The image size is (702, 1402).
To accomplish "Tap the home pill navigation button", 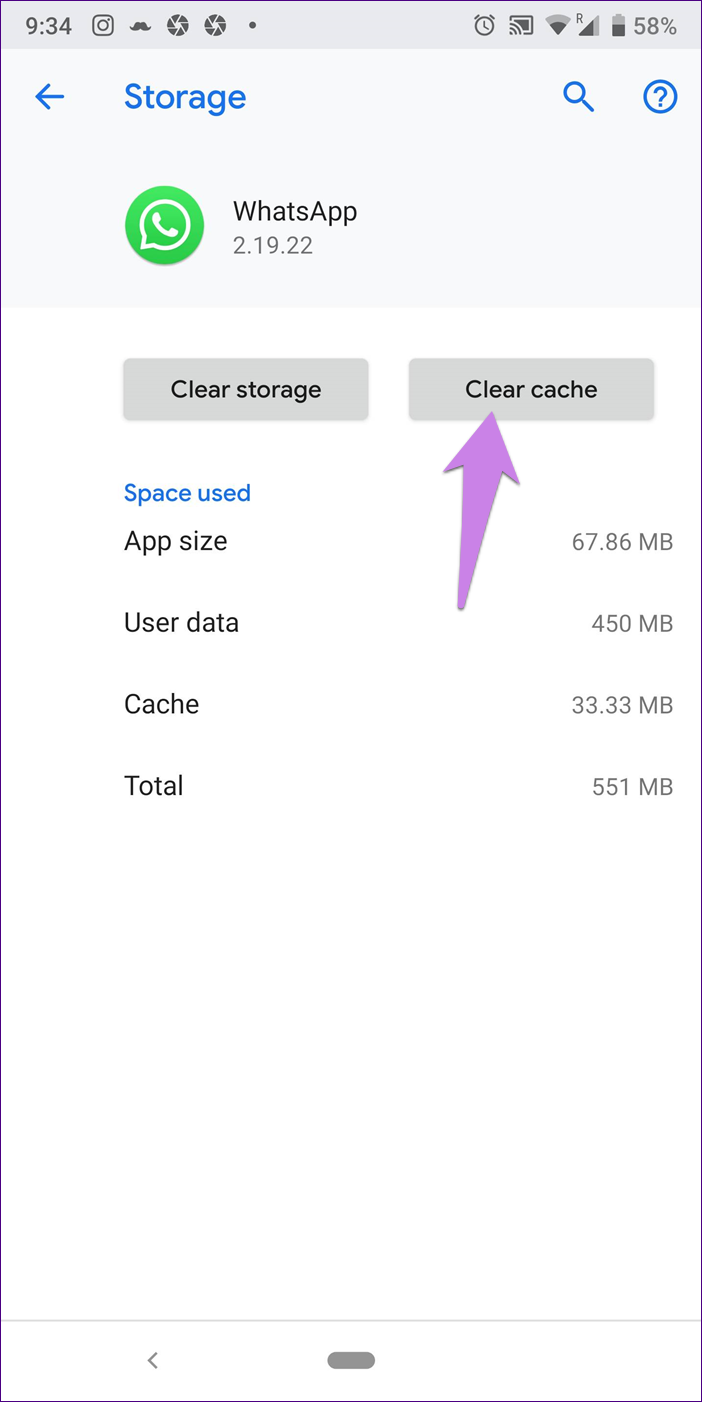I will click(x=351, y=1360).
